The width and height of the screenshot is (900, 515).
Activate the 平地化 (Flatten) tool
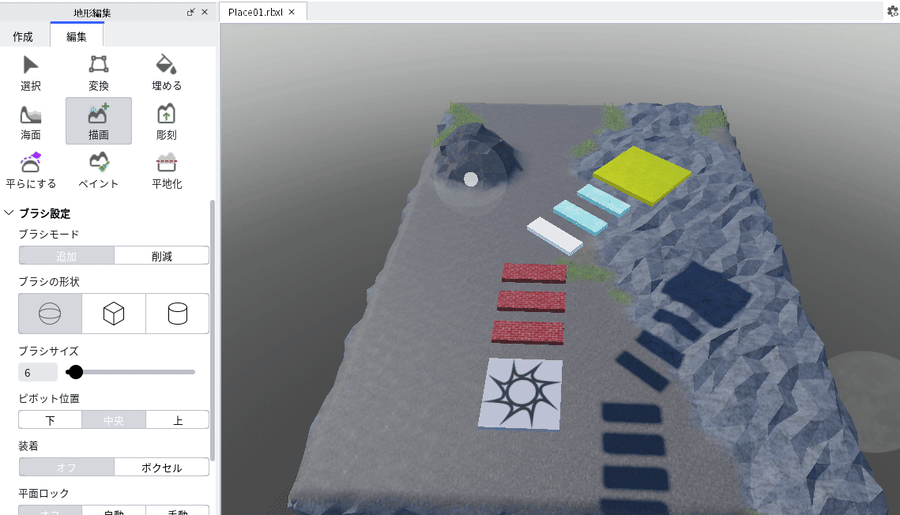pyautogui.click(x=166, y=171)
